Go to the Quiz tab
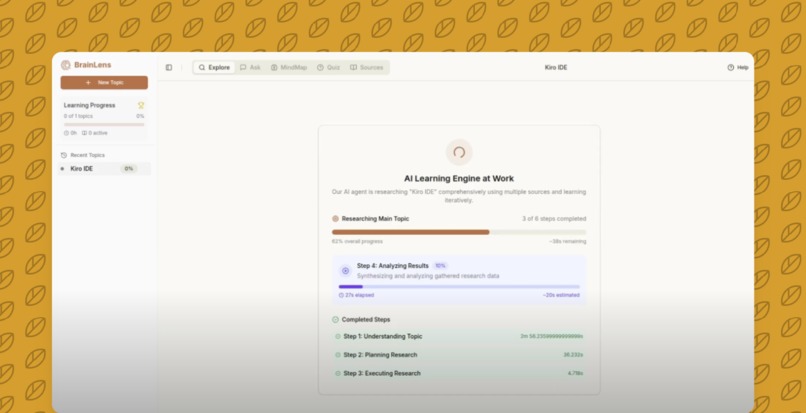This screenshot has width=806, height=413. pyautogui.click(x=328, y=67)
